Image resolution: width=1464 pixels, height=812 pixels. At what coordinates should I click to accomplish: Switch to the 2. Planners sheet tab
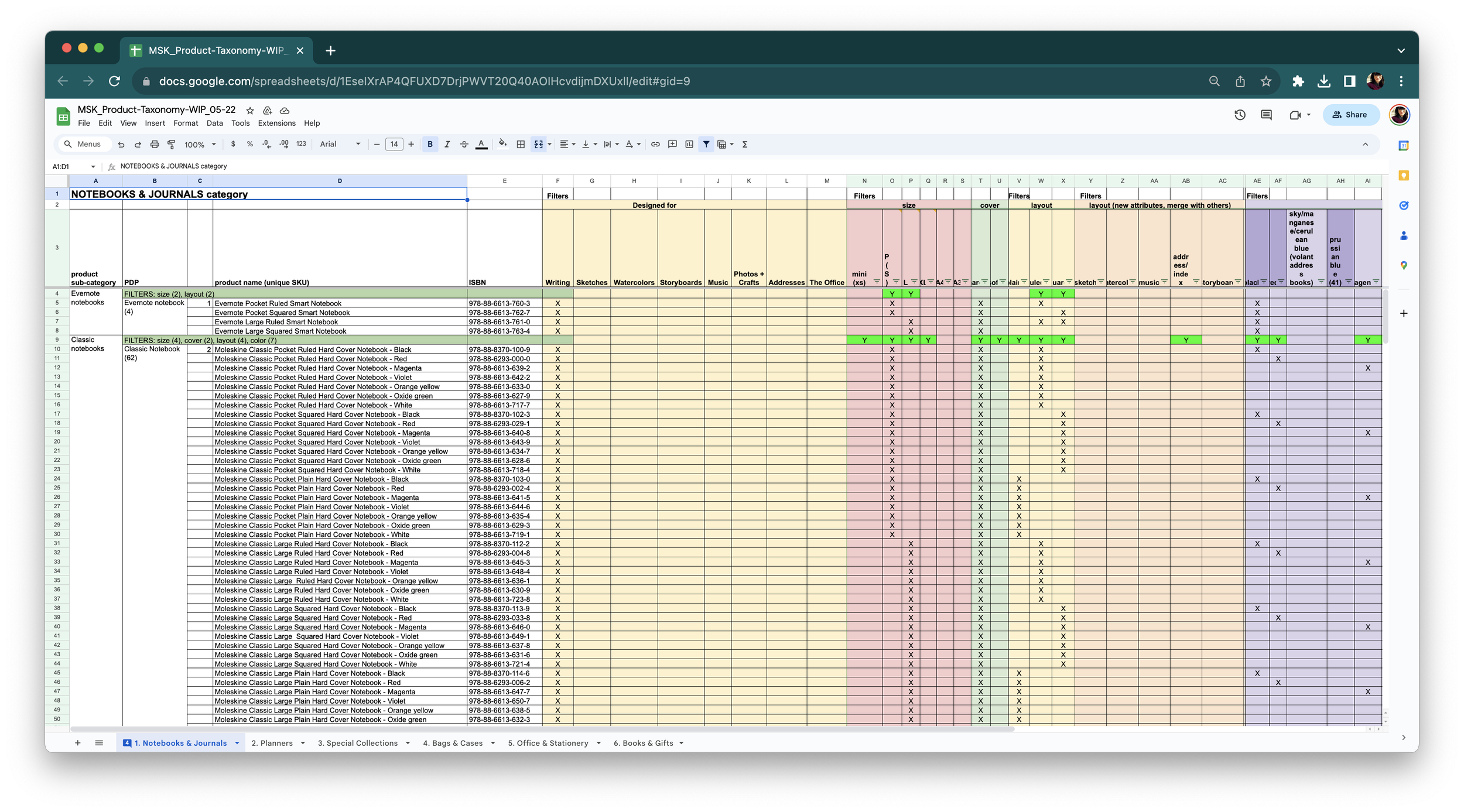[x=272, y=743]
